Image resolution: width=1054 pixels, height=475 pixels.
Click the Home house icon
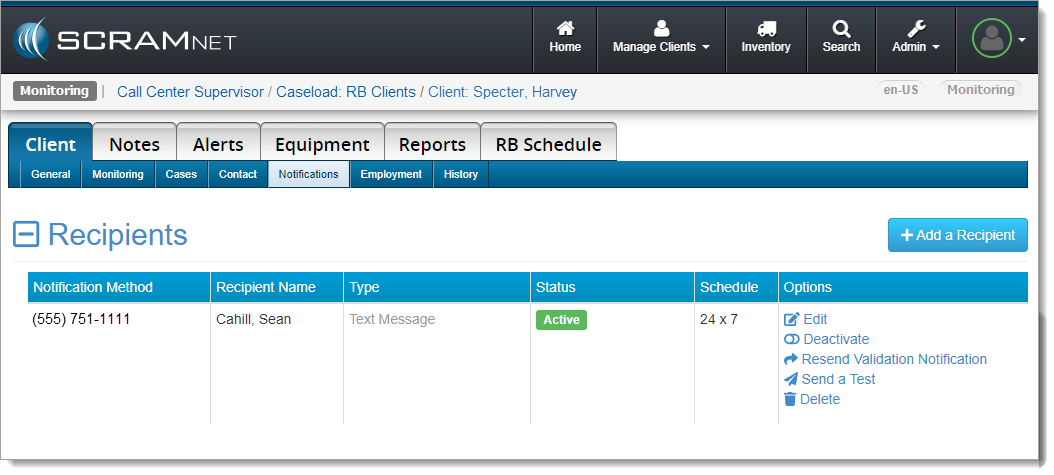(x=565, y=29)
